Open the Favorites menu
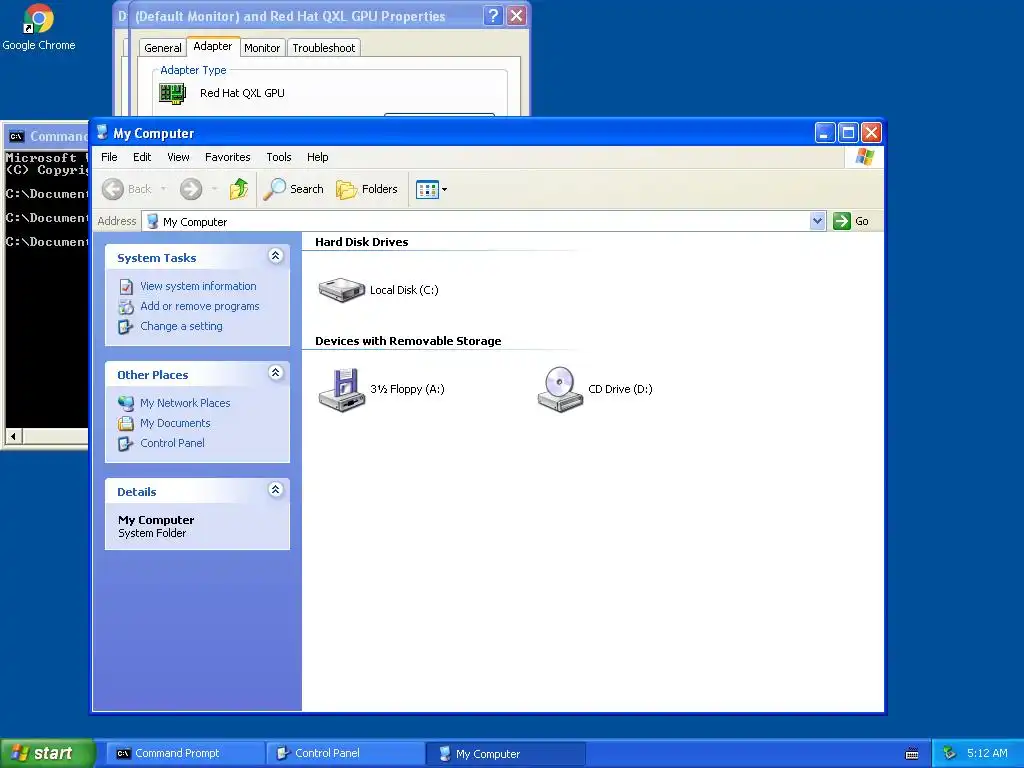Screen dimensions: 1024x768 click(x=227, y=157)
